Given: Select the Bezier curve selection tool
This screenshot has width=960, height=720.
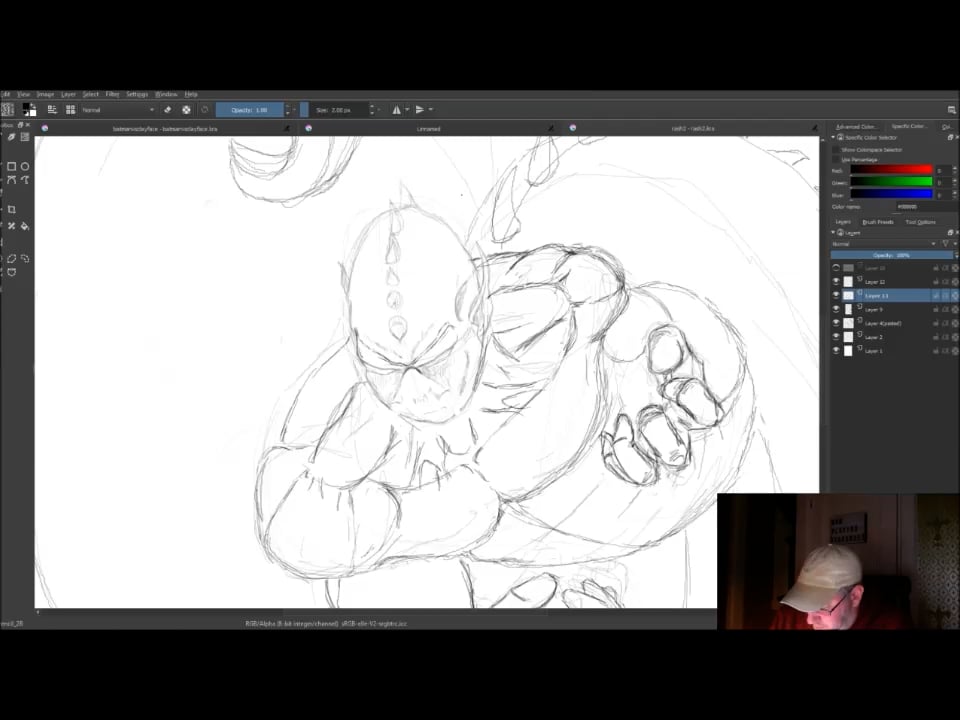Looking at the screenshot, I should point(12,272).
